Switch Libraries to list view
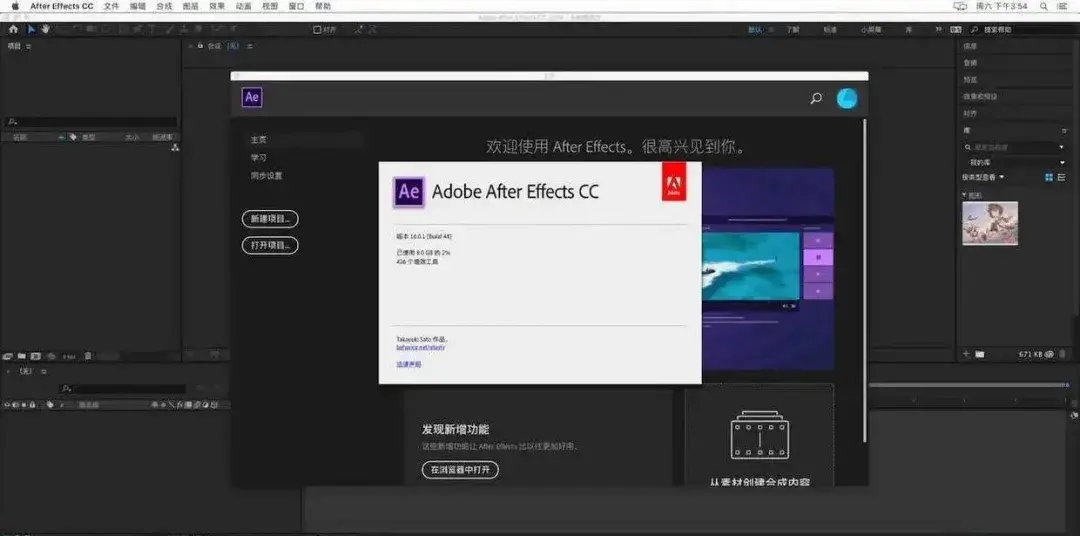 (x=1061, y=178)
